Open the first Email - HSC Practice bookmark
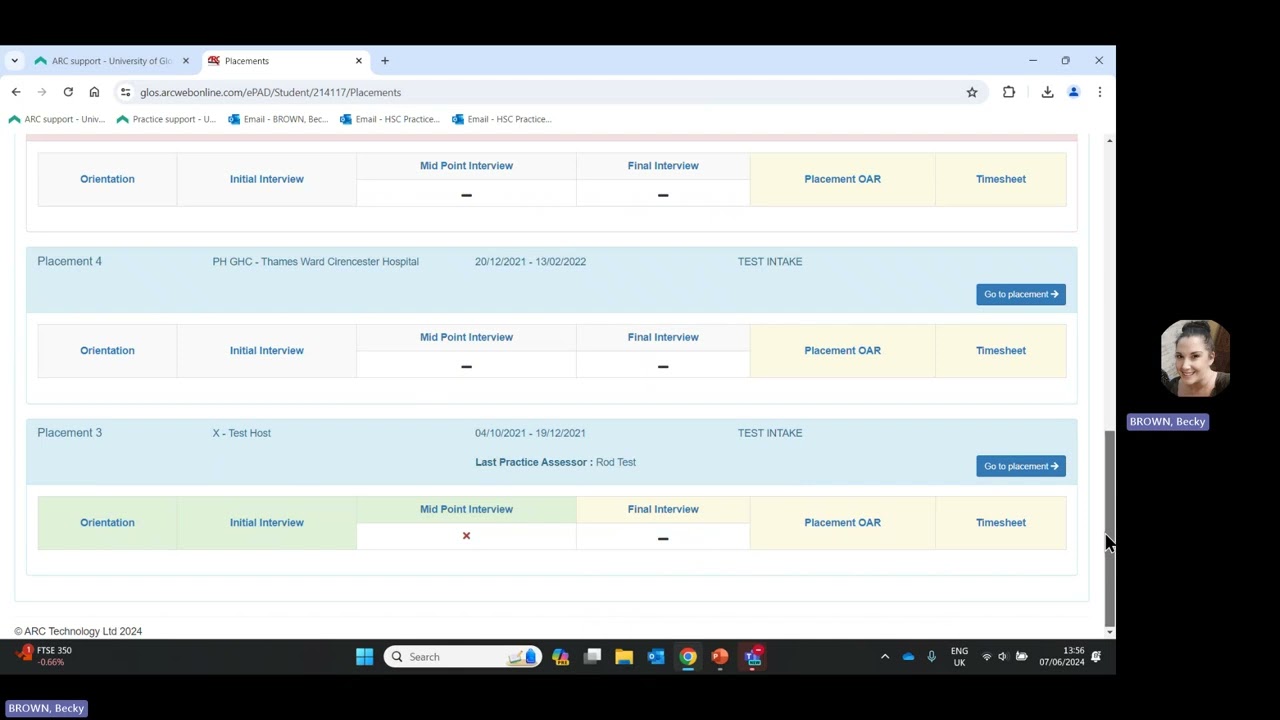The image size is (1280, 720). (x=390, y=119)
